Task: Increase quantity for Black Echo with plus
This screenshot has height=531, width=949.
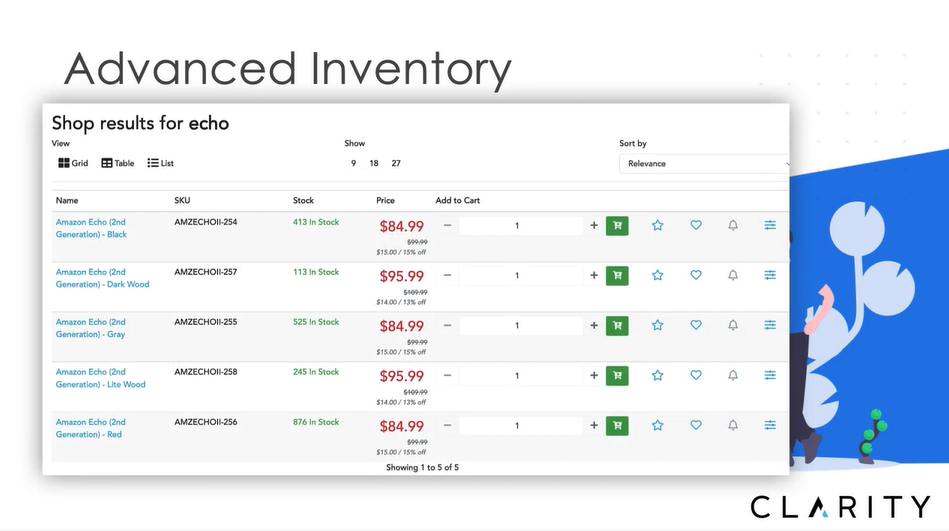Action: pyautogui.click(x=594, y=226)
